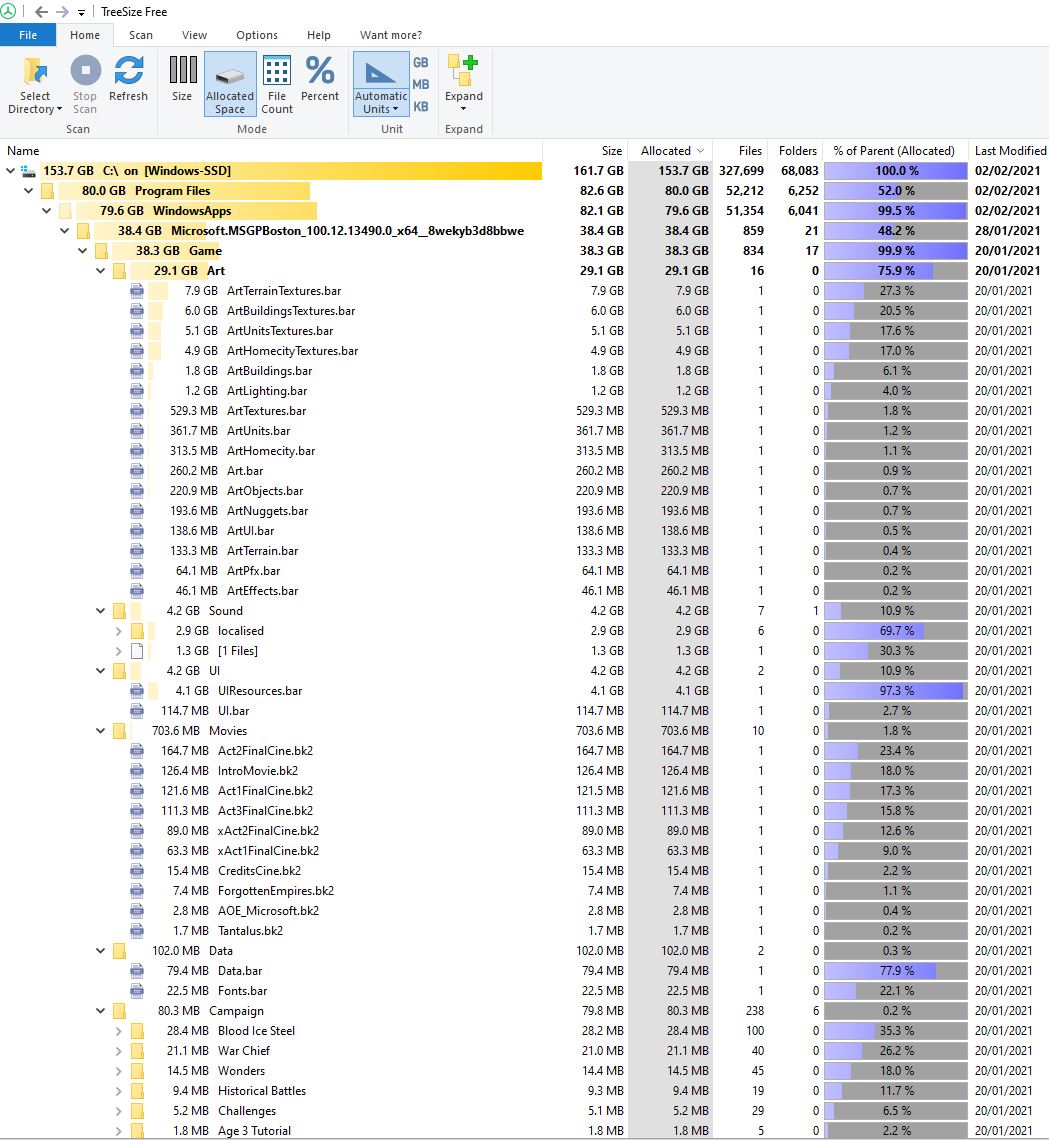The width and height of the screenshot is (1049, 1140).
Task: Set unit to MB
Action: point(420,84)
